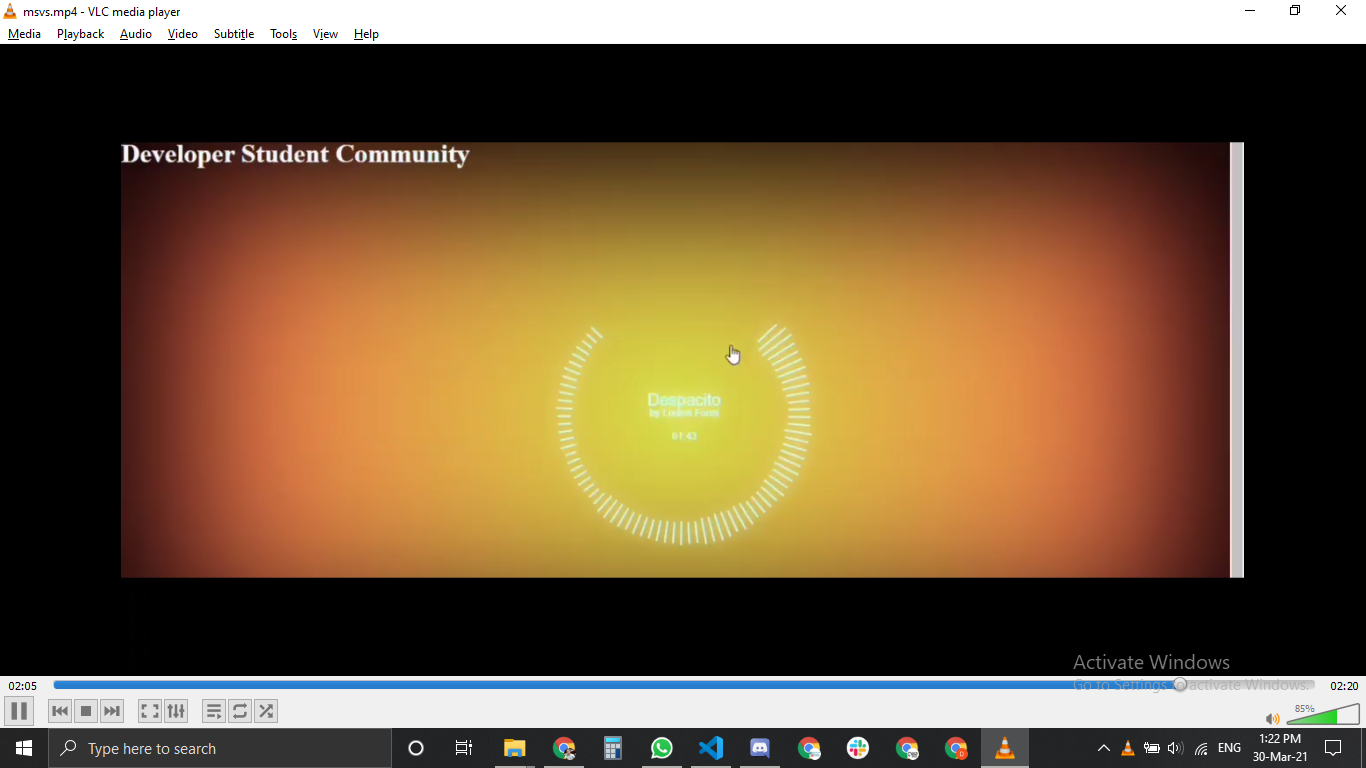Image resolution: width=1366 pixels, height=768 pixels.
Task: Open extended settings and effects
Action: pyautogui.click(x=176, y=711)
